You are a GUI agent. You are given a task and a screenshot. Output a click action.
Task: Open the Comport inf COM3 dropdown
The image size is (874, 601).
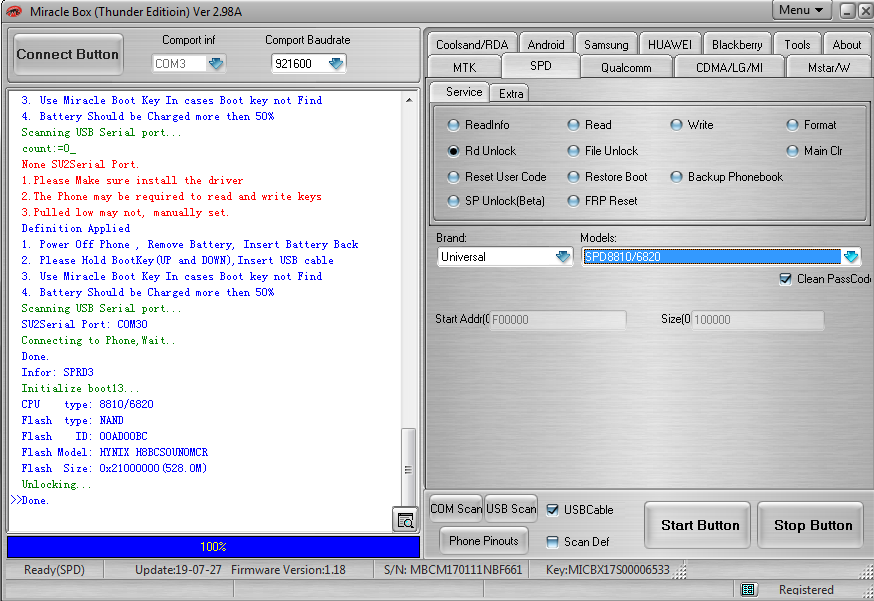[x=216, y=64]
